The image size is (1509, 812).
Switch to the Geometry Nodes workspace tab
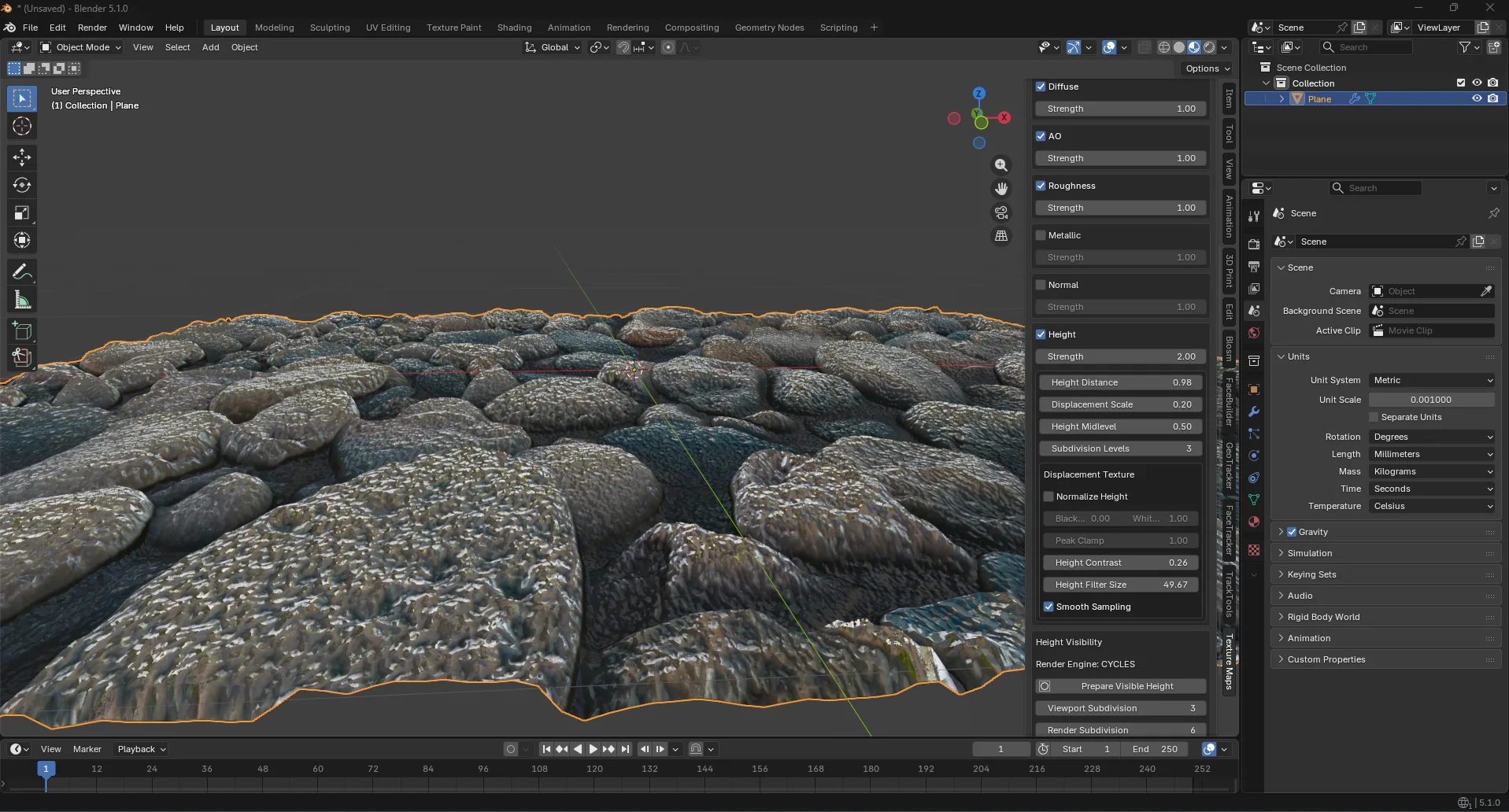(x=769, y=28)
